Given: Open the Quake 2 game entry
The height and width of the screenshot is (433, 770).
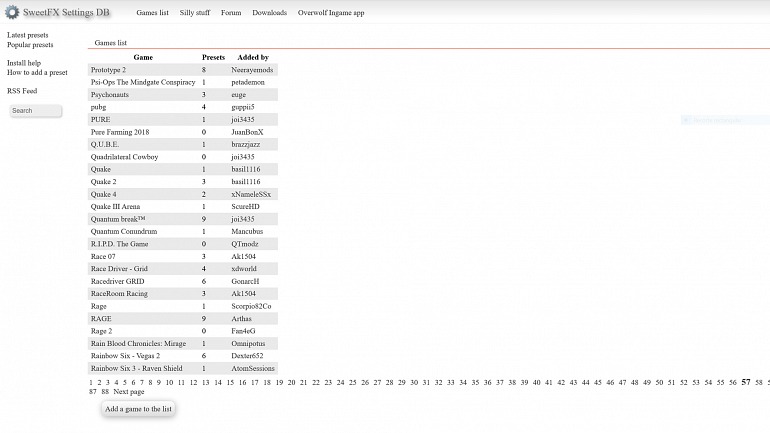Looking at the screenshot, I should (x=103, y=182).
